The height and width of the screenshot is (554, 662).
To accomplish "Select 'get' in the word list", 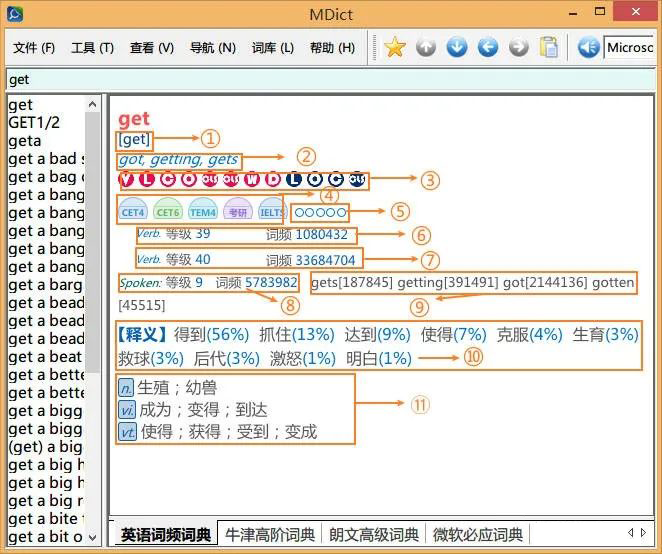I will (x=46, y=104).
